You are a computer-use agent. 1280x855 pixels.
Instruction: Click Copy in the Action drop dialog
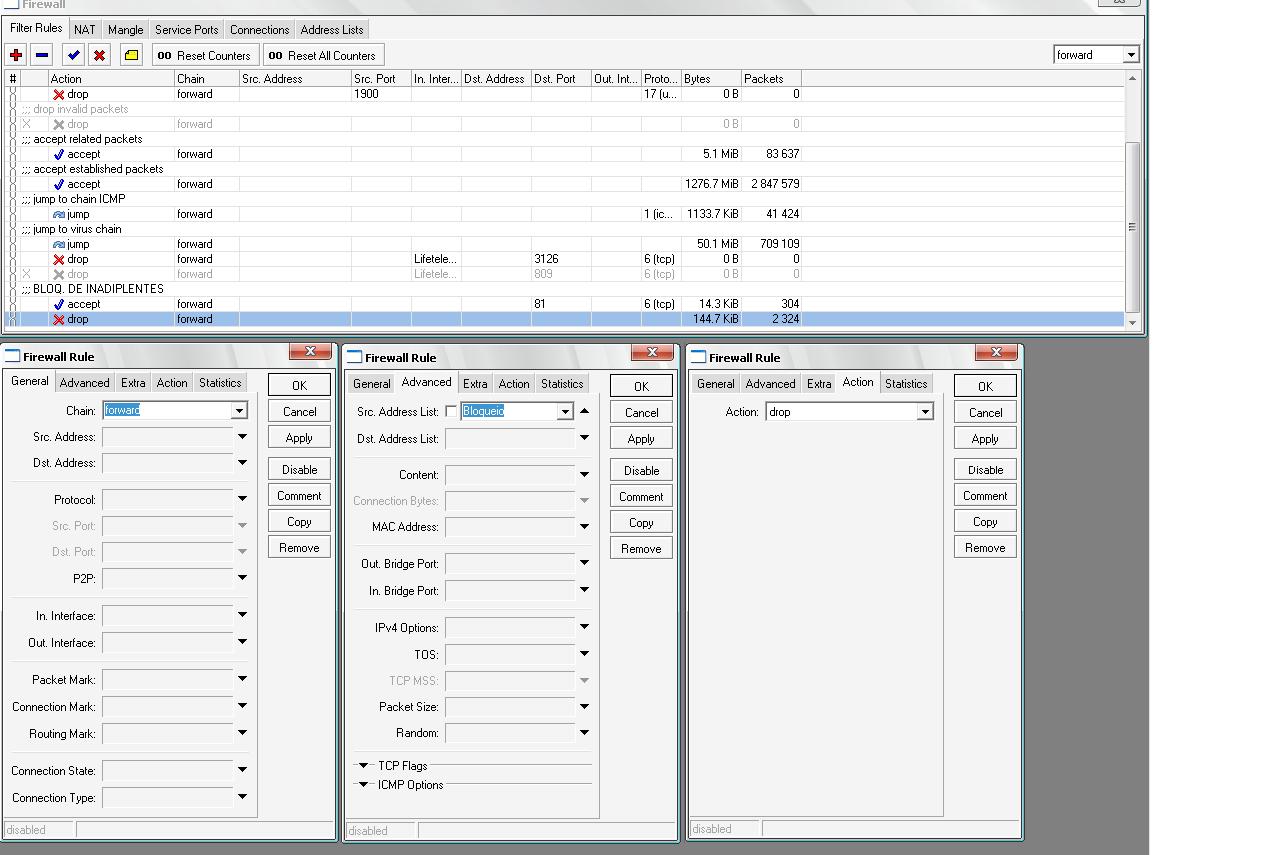(985, 521)
